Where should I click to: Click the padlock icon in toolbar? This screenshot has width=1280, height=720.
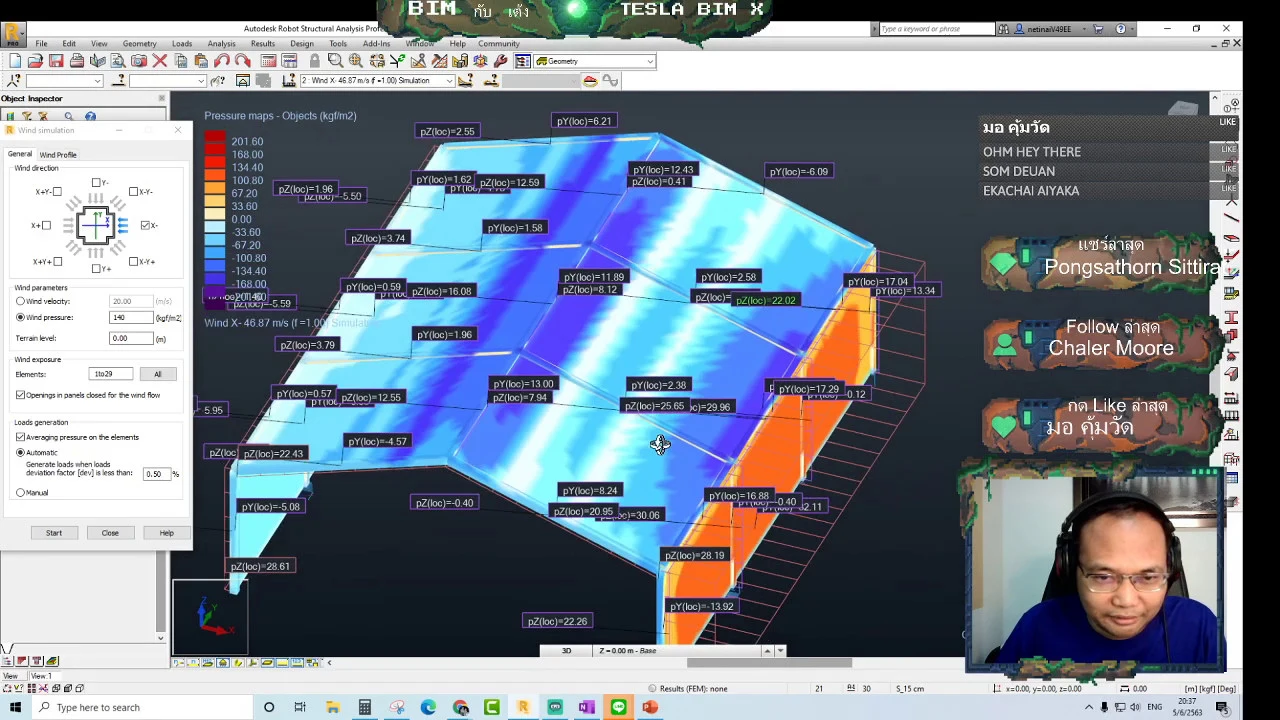coord(314,61)
